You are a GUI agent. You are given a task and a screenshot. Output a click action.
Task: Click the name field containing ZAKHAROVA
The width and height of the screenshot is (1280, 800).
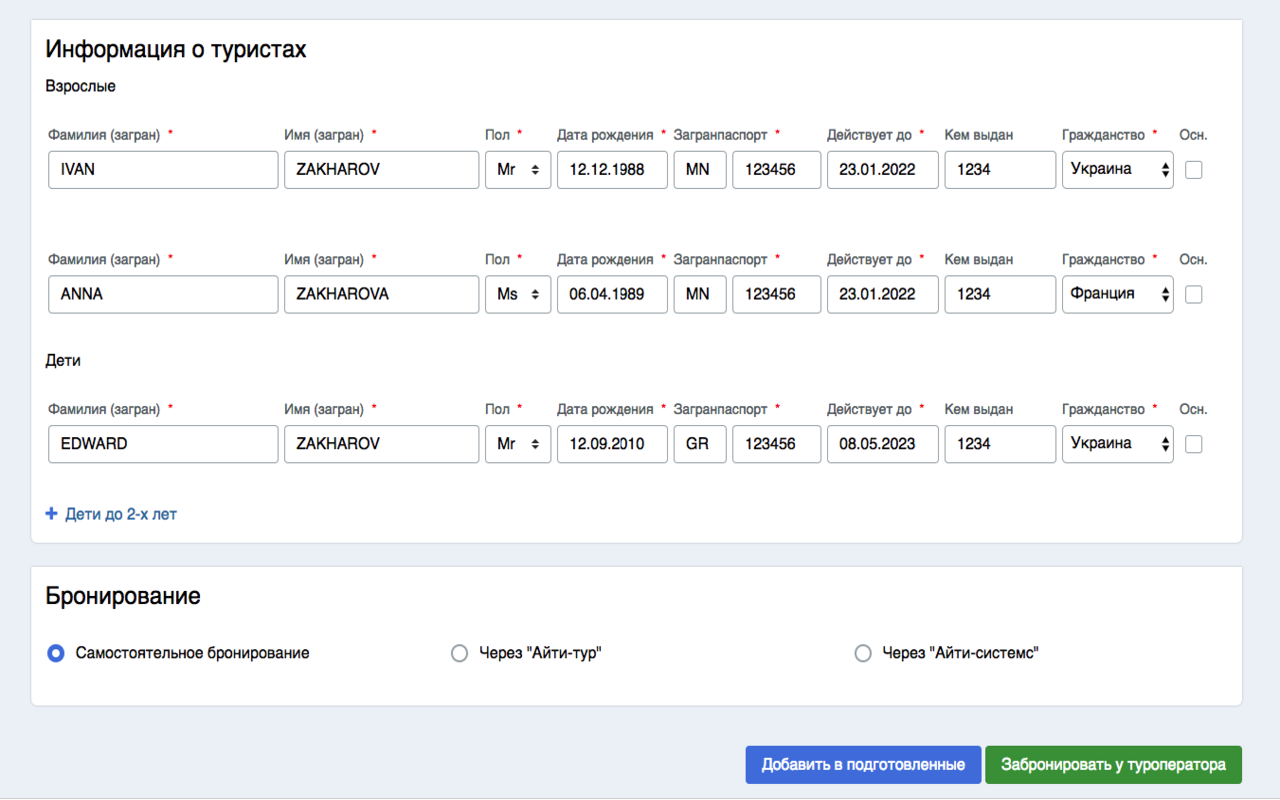[382, 295]
